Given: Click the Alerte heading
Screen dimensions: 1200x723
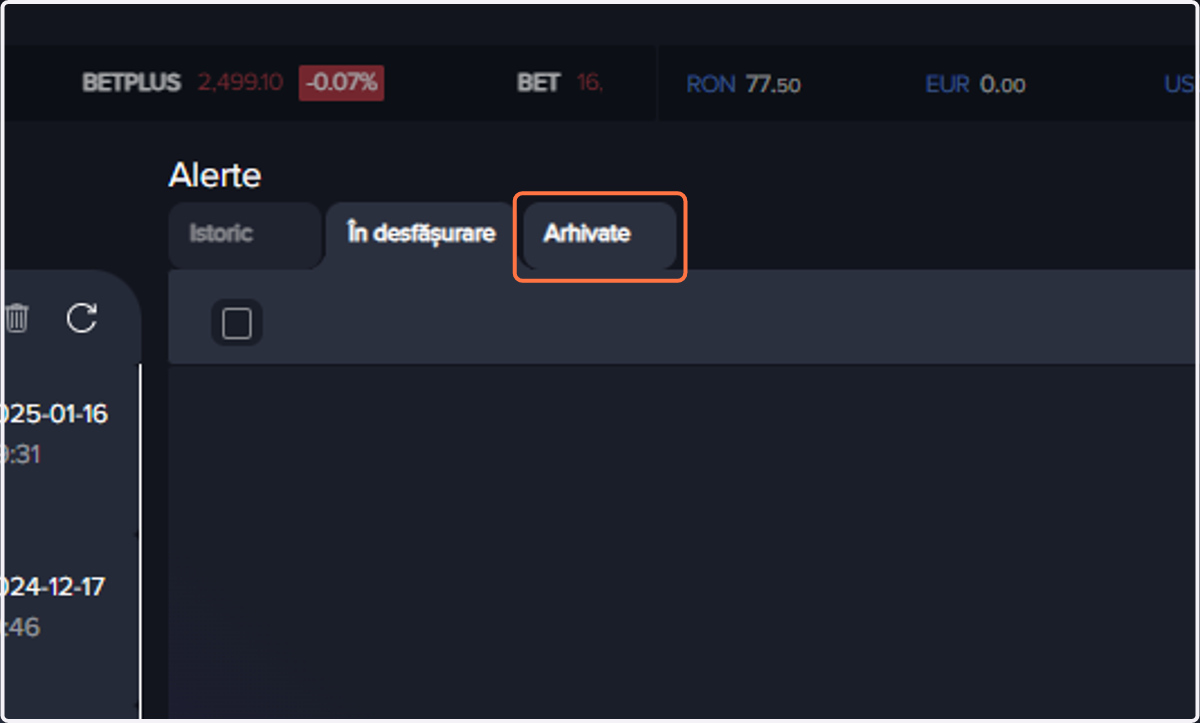Looking at the screenshot, I should (215, 176).
